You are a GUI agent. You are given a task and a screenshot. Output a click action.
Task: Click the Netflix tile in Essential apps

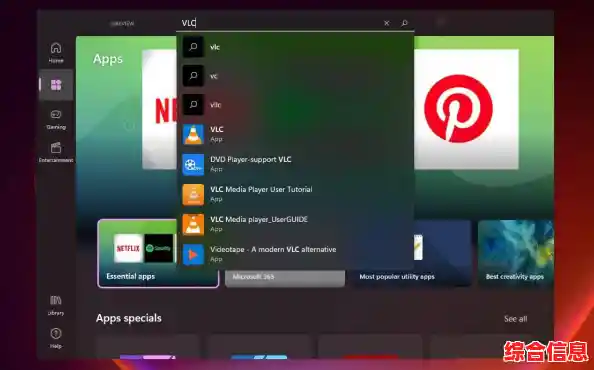click(128, 248)
